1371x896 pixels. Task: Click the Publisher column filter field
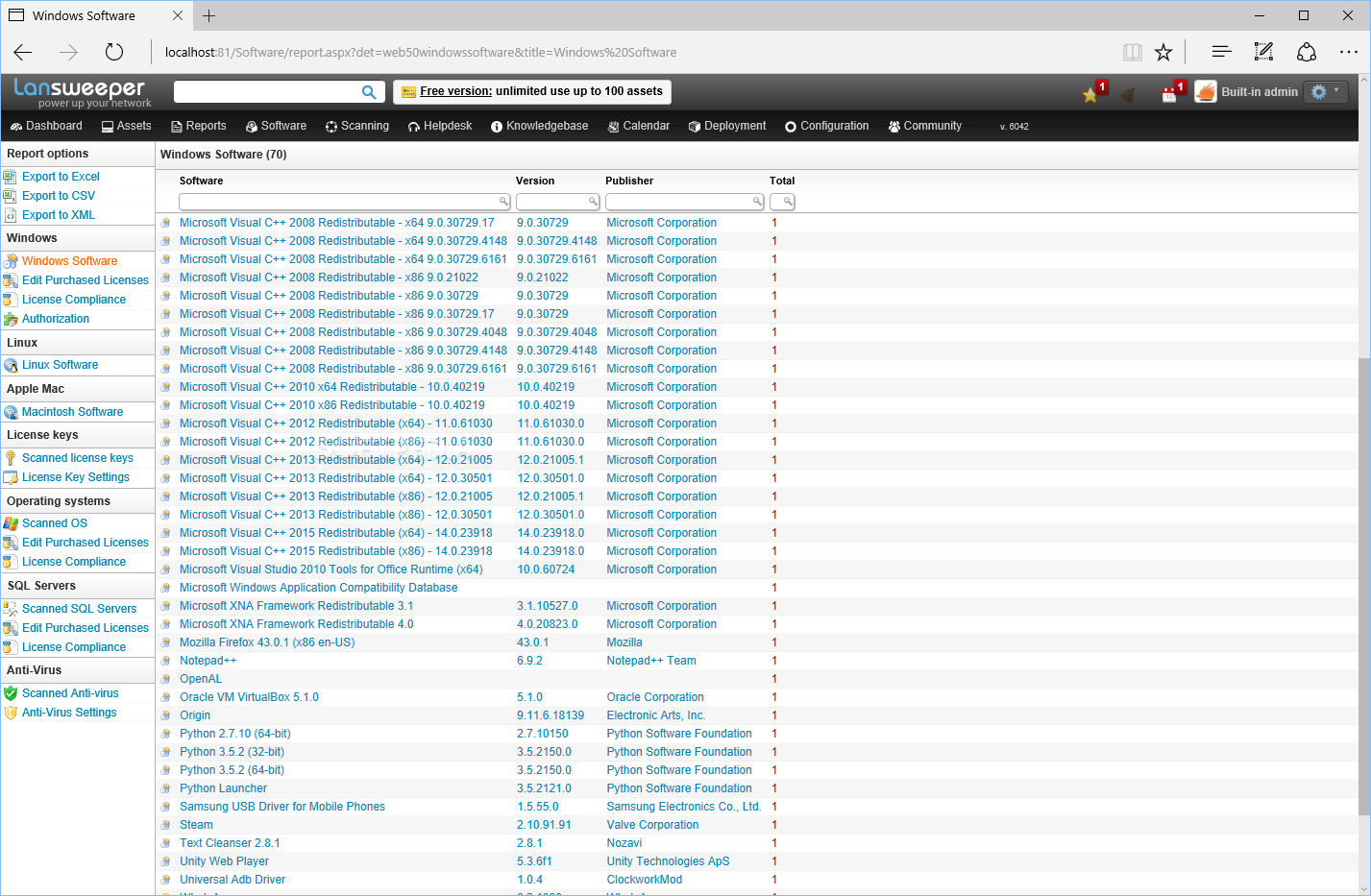coord(684,202)
